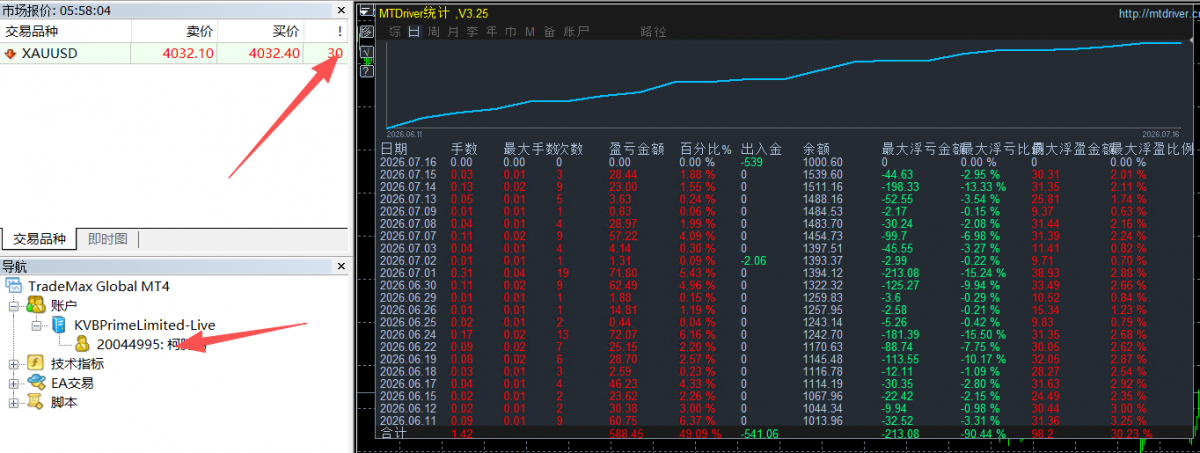The image size is (1200, 453).
Task: Switch to the 即时图 tab
Action: tap(107, 239)
